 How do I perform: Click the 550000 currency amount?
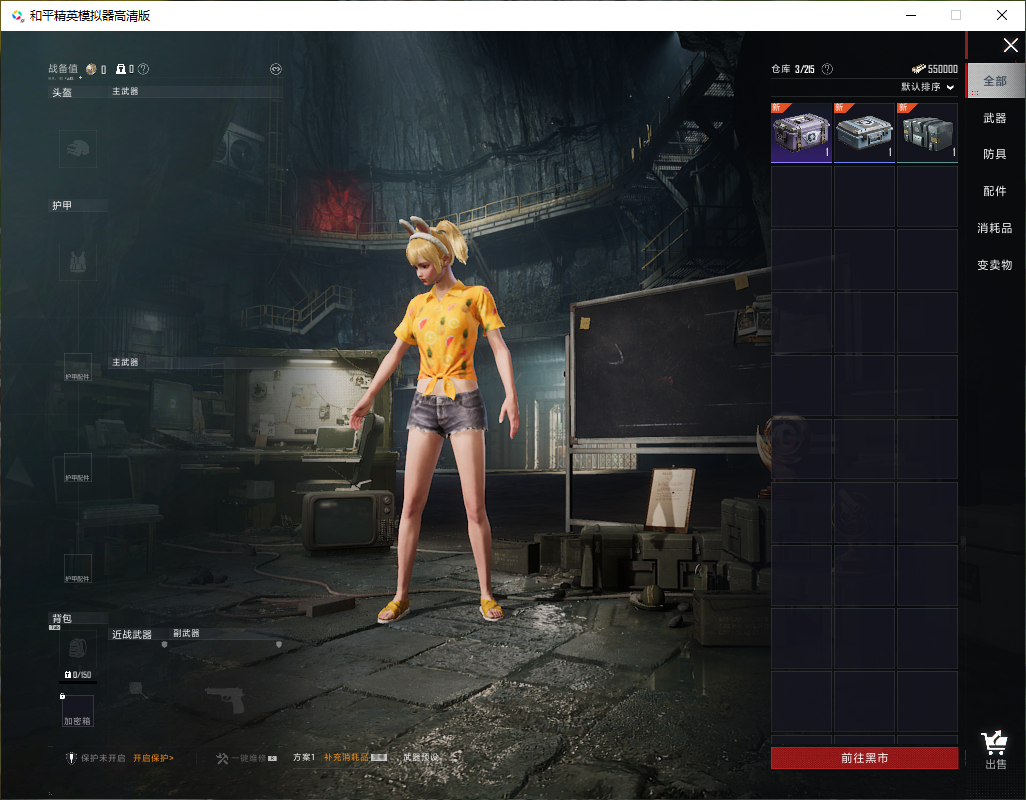(x=943, y=69)
